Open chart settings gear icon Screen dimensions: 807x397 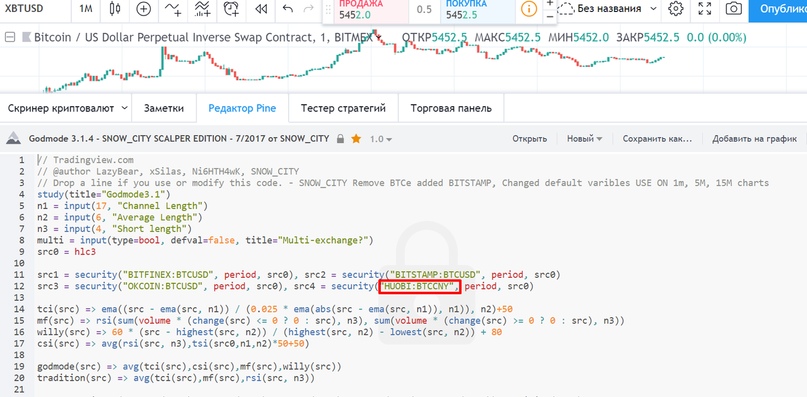click(x=675, y=8)
